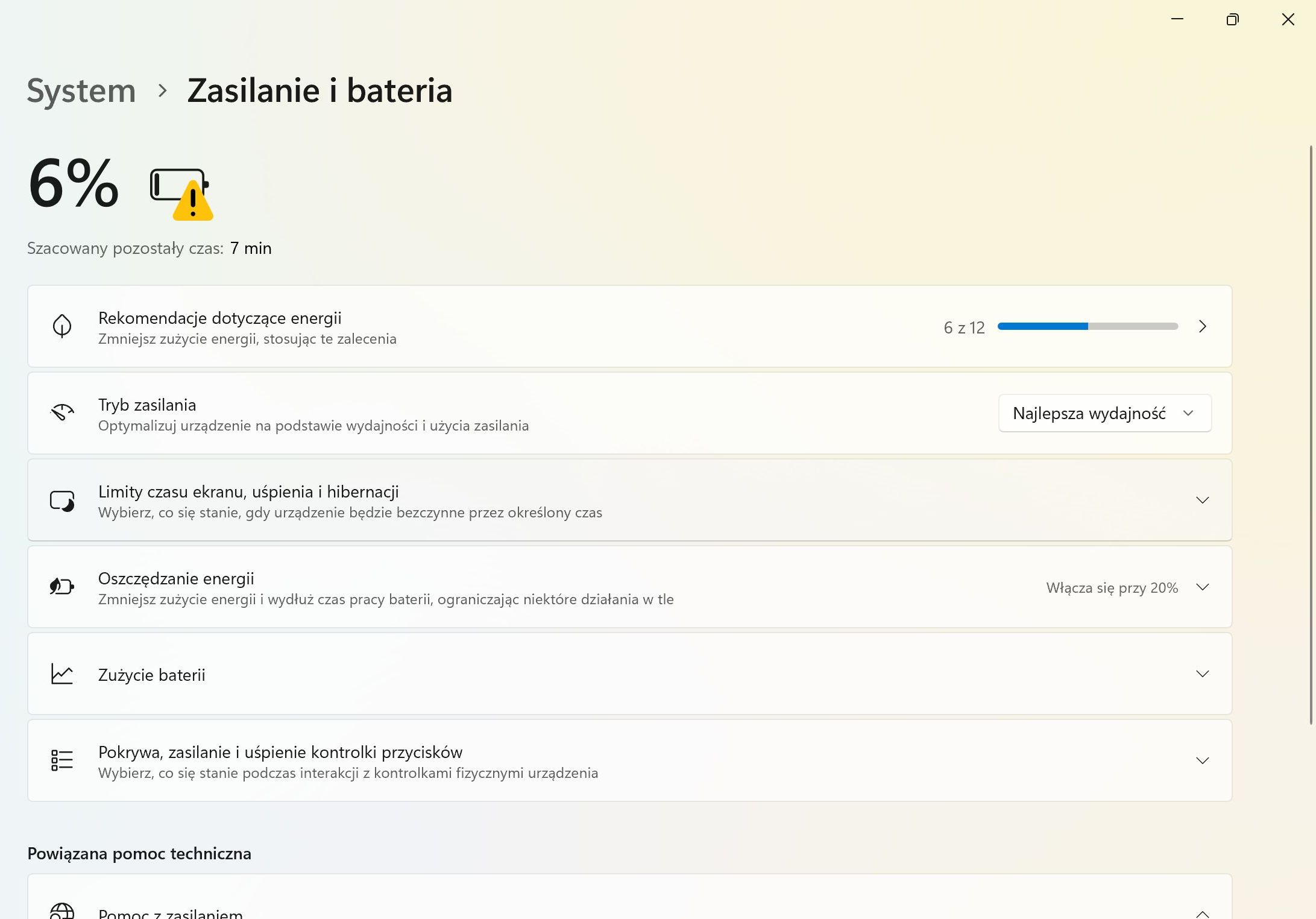
Task: Click the 6 z 12 recommendations progress bar
Action: pyautogui.click(x=1088, y=327)
